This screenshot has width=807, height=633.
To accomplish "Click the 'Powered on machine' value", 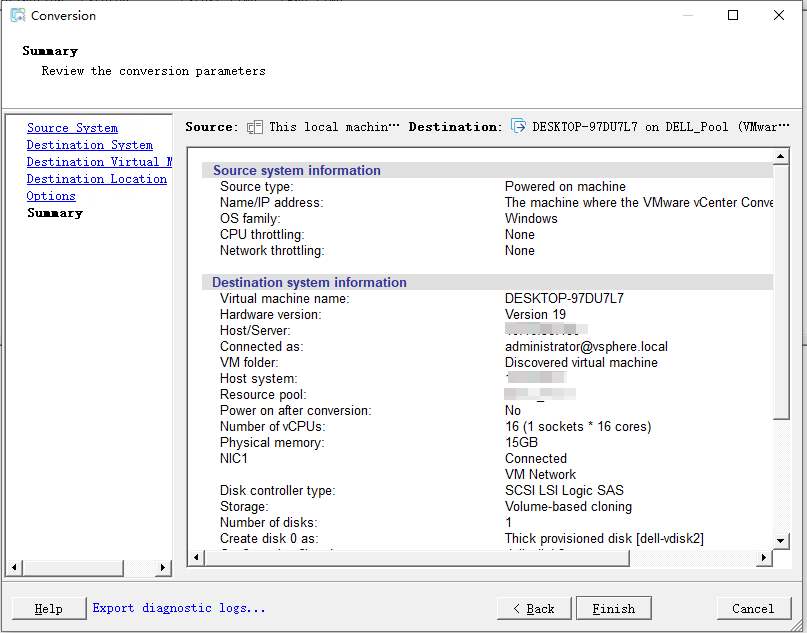I will point(565,186).
